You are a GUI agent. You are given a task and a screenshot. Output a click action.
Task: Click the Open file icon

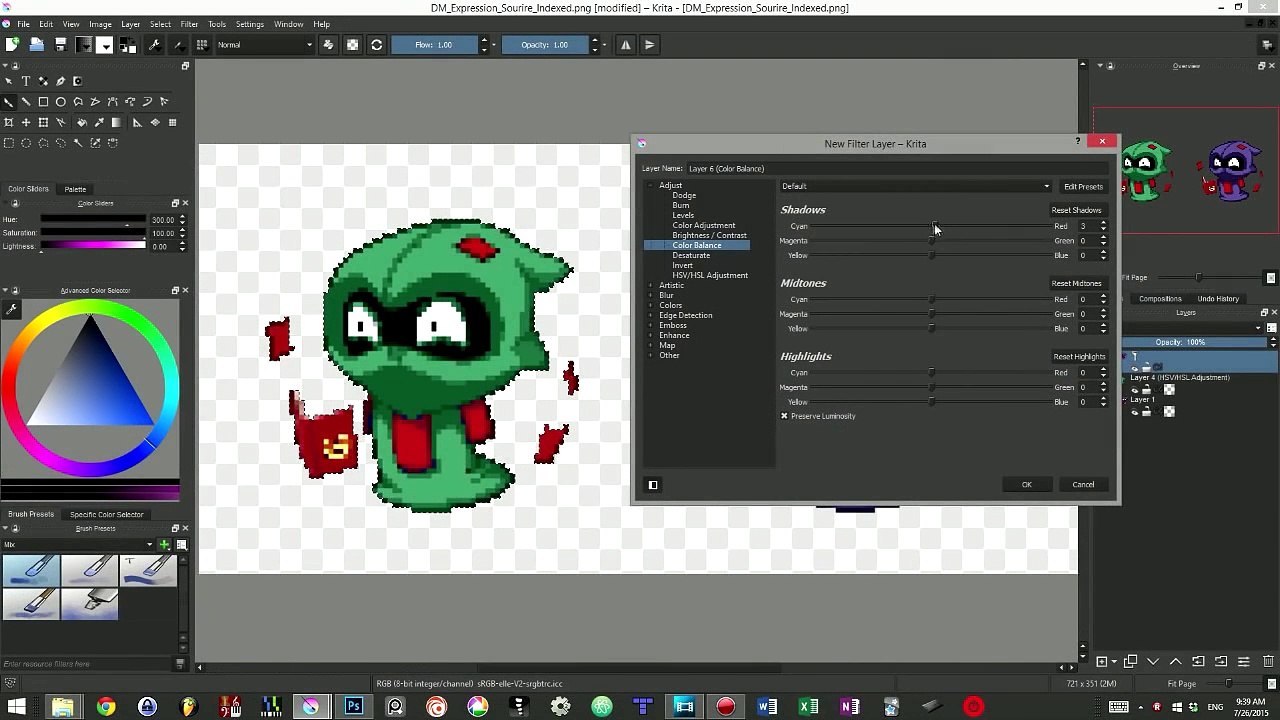click(x=36, y=44)
